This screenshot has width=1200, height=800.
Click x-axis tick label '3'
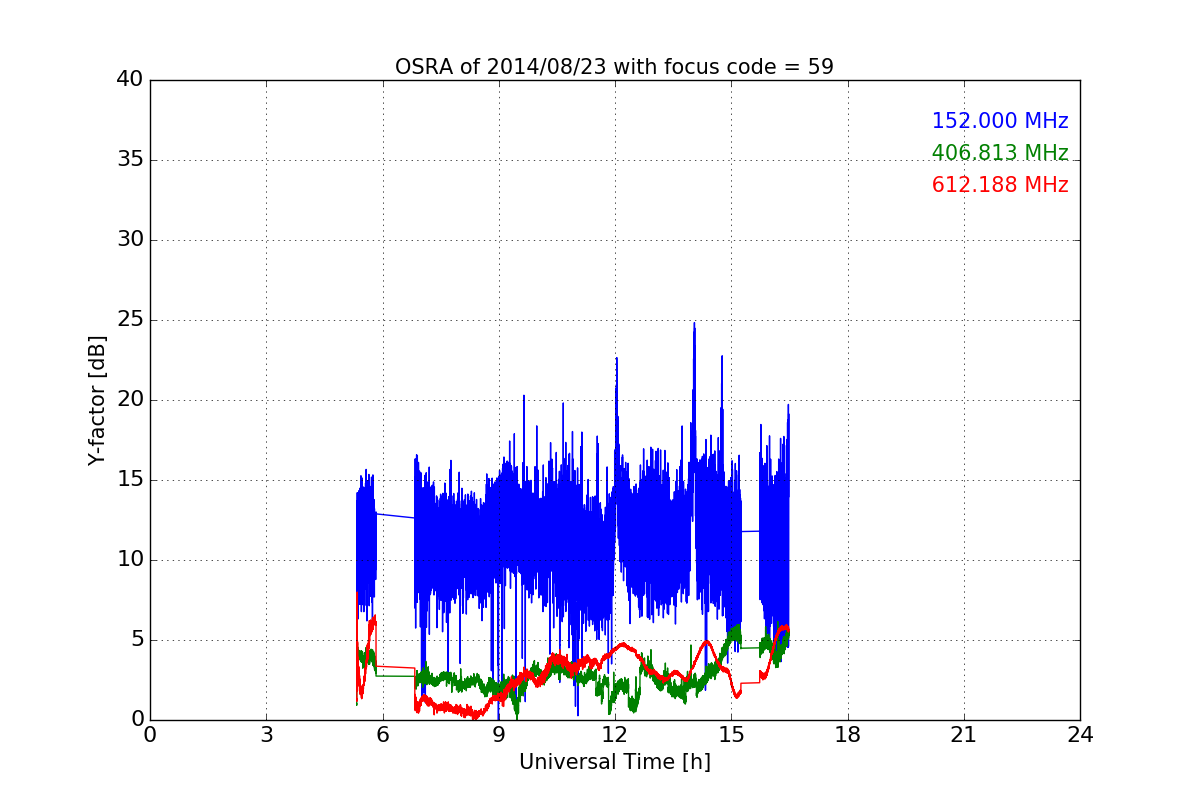pyautogui.click(x=266, y=735)
